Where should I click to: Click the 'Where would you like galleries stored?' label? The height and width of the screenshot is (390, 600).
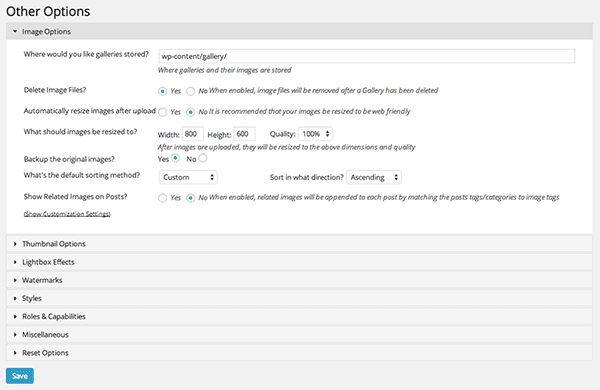[x=86, y=54]
